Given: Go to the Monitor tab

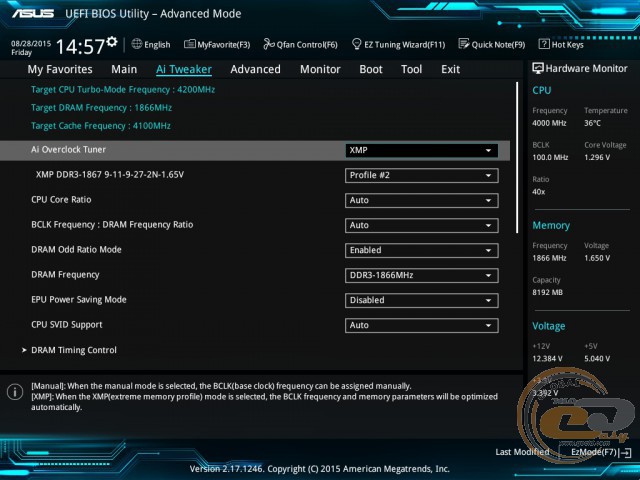Looking at the screenshot, I should click(x=320, y=69).
